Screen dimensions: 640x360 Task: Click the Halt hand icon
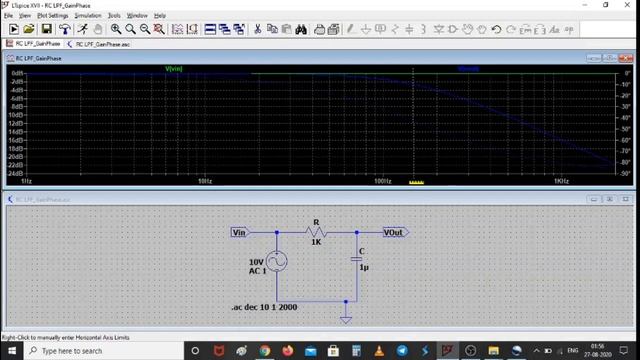coord(98,29)
